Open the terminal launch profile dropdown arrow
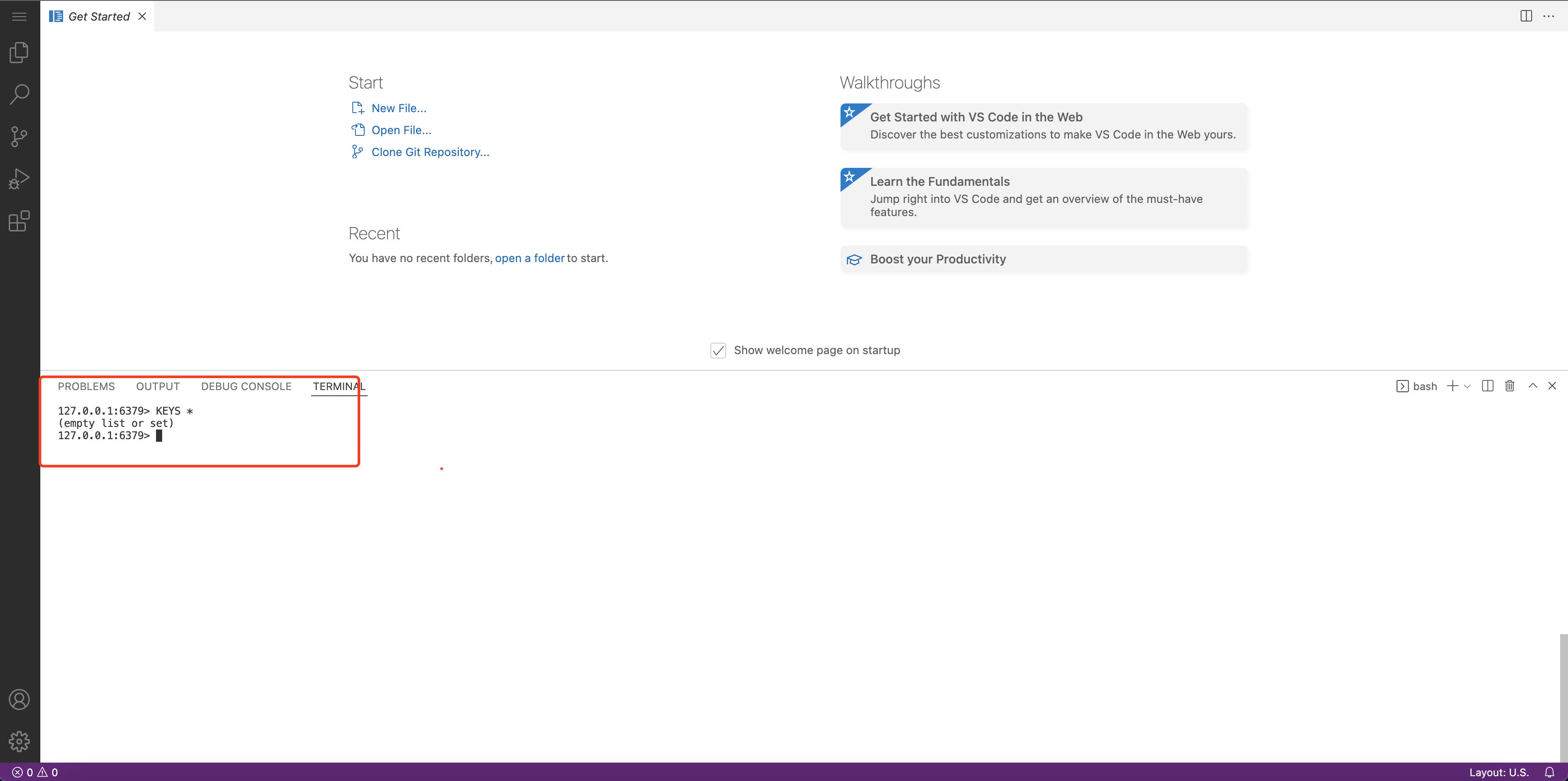 click(1467, 387)
